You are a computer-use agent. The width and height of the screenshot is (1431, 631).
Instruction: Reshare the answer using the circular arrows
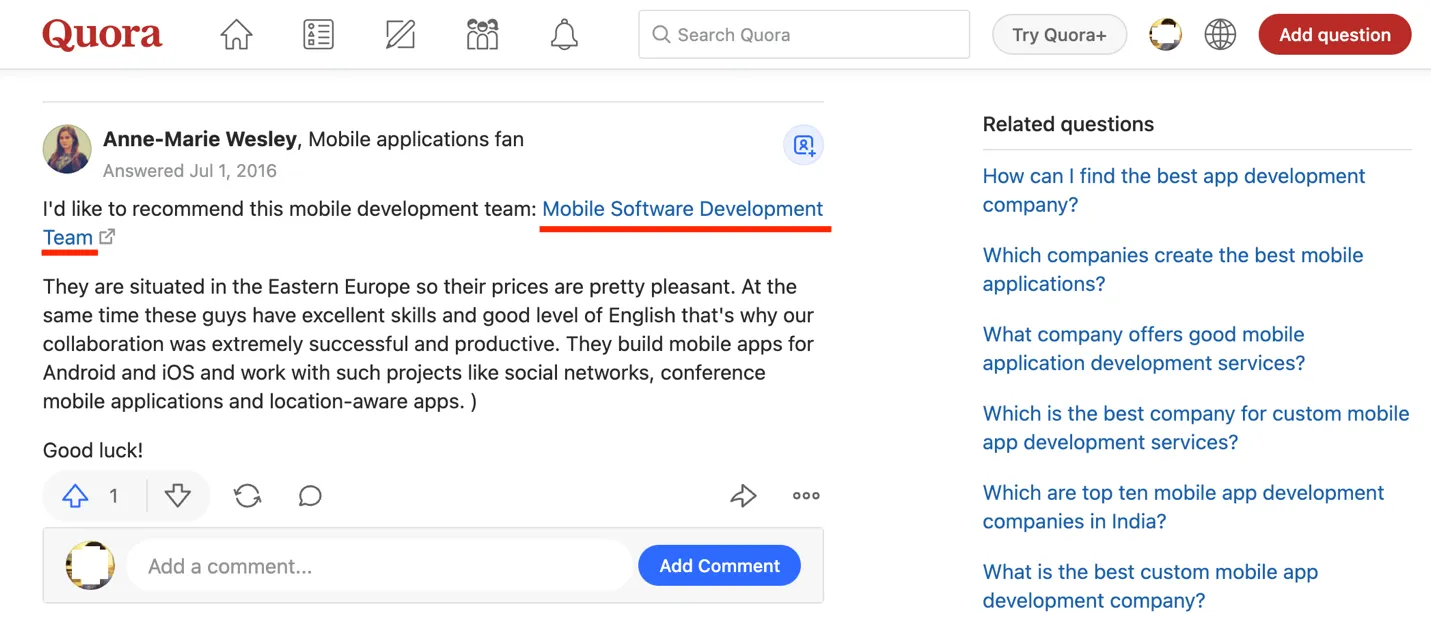(x=247, y=496)
